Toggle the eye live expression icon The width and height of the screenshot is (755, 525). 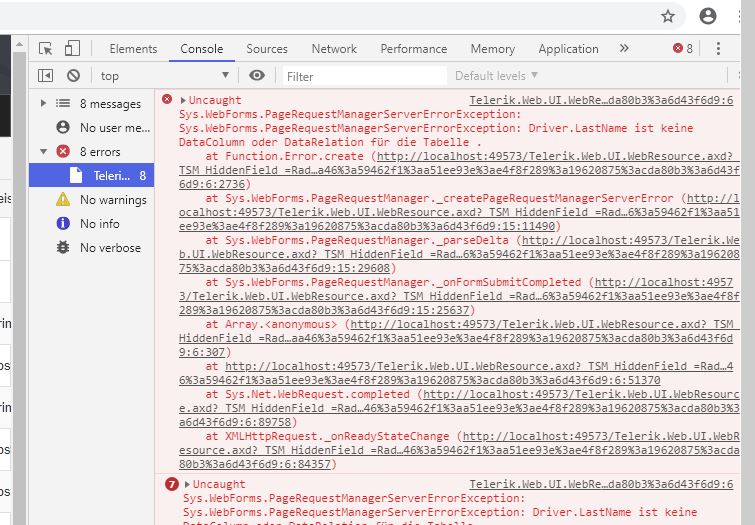tap(257, 75)
